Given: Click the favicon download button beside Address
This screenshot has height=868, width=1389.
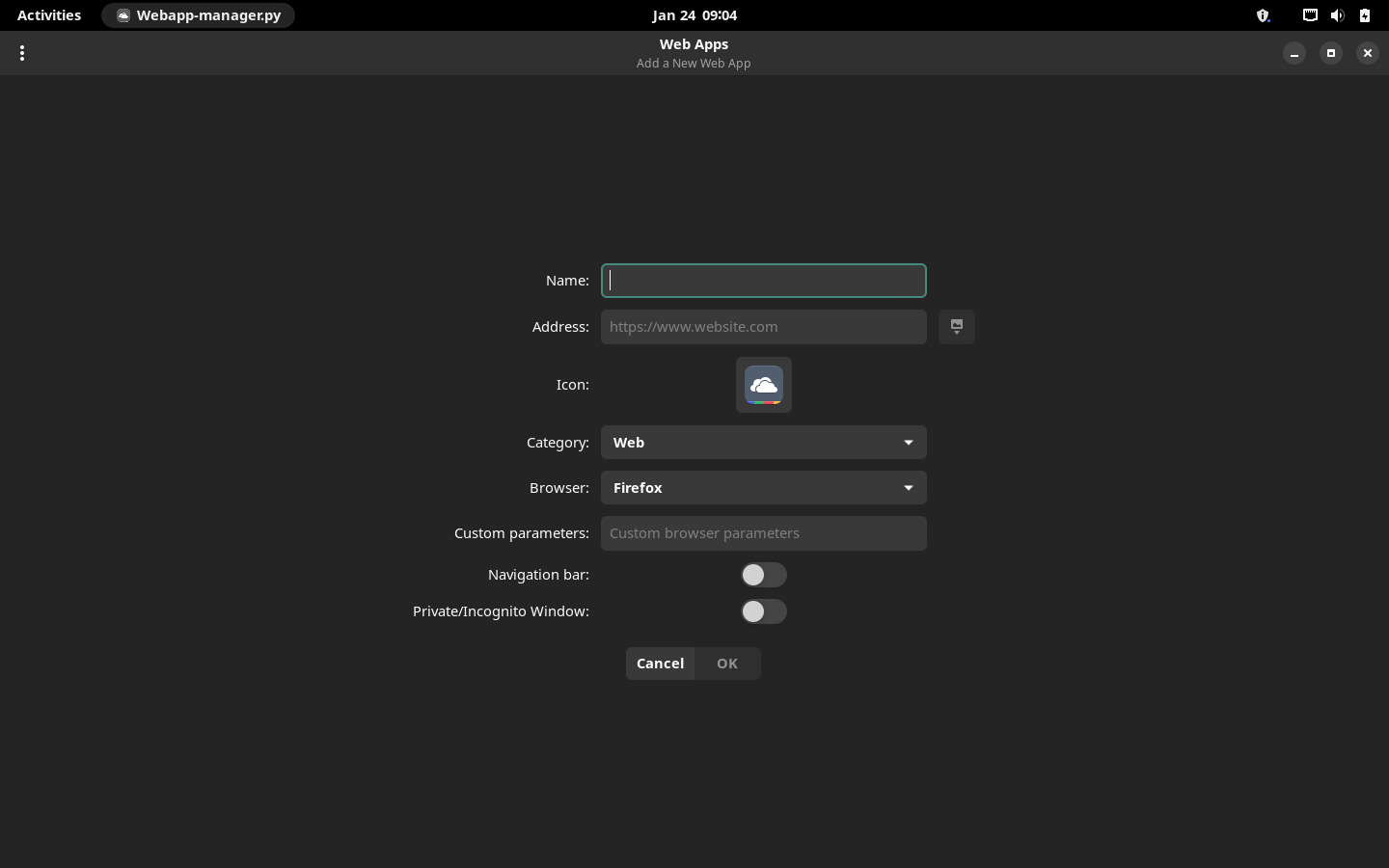Looking at the screenshot, I should pyautogui.click(x=957, y=327).
